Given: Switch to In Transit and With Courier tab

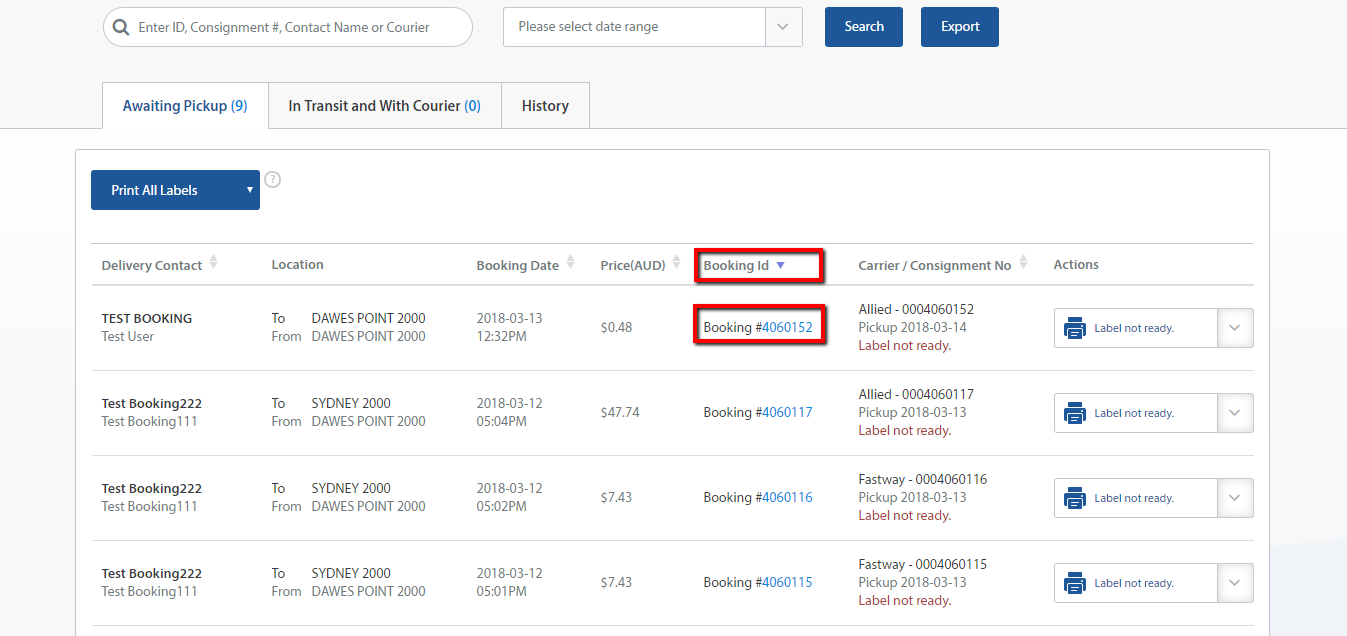Looking at the screenshot, I should point(384,106).
